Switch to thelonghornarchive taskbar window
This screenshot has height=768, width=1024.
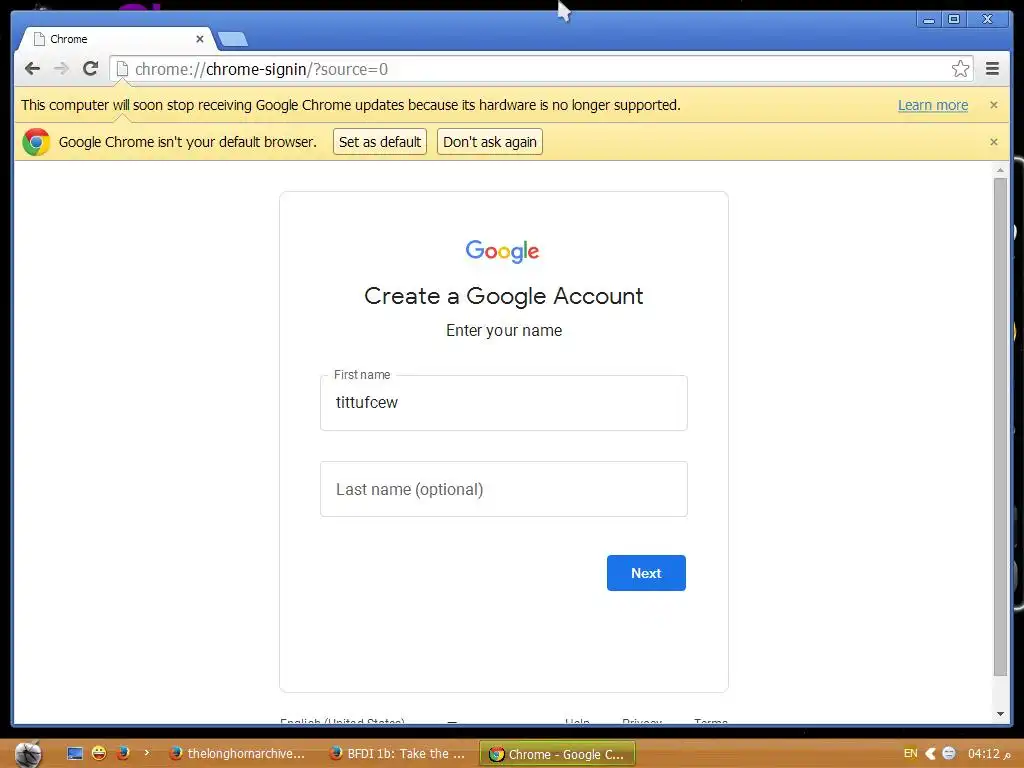point(238,754)
